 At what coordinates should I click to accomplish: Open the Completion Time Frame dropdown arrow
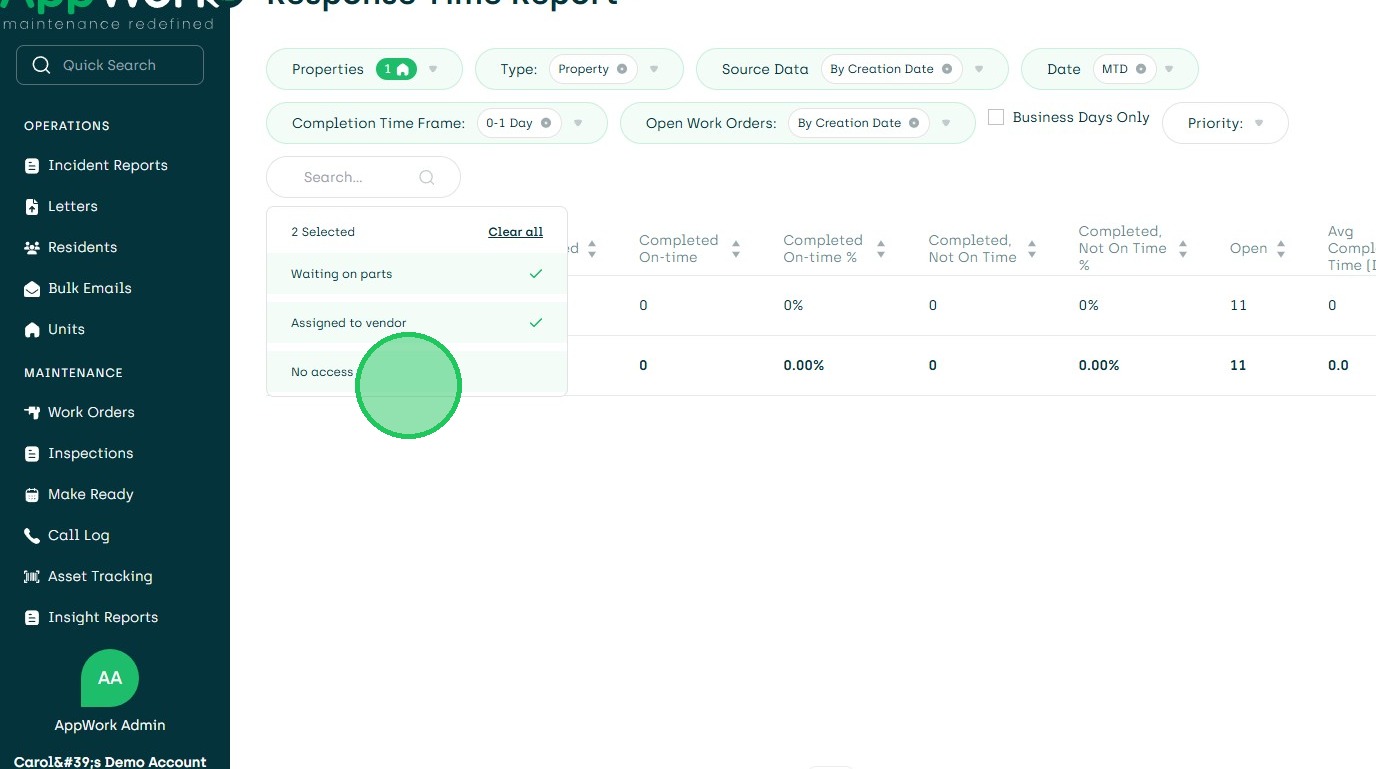[x=578, y=124]
